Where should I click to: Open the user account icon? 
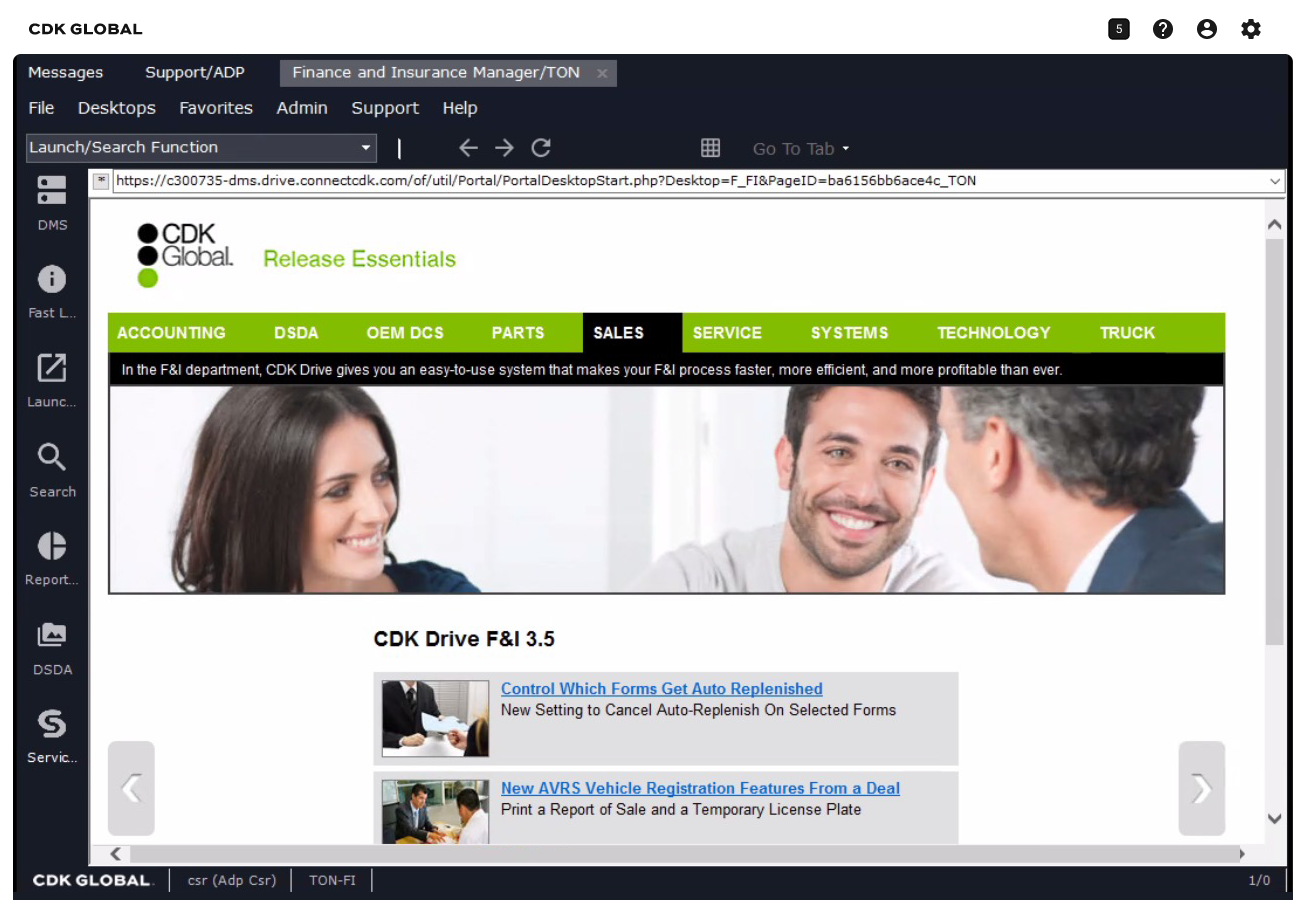[1207, 29]
